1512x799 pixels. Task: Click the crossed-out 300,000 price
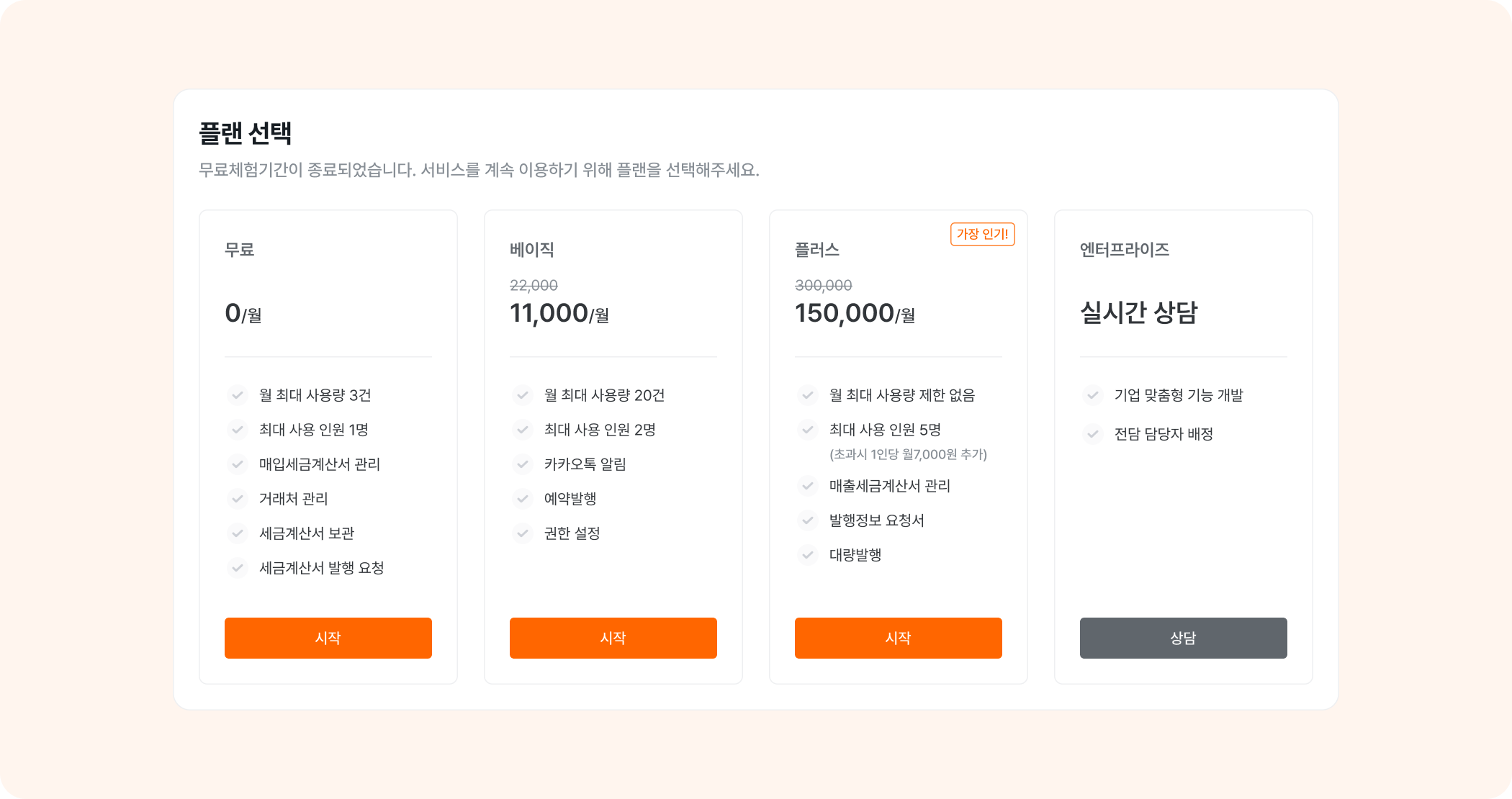pos(823,285)
